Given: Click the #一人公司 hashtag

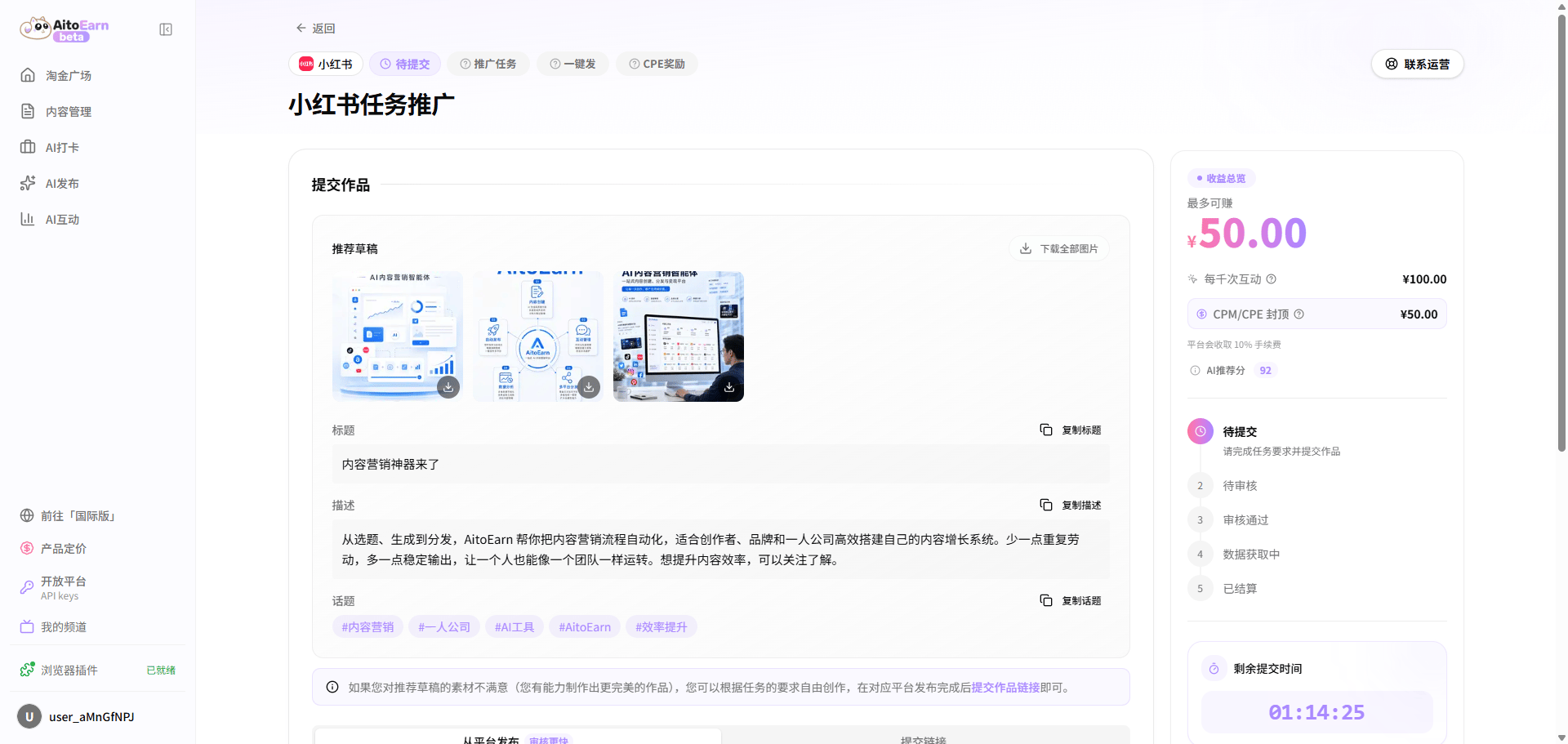Looking at the screenshot, I should [x=444, y=627].
